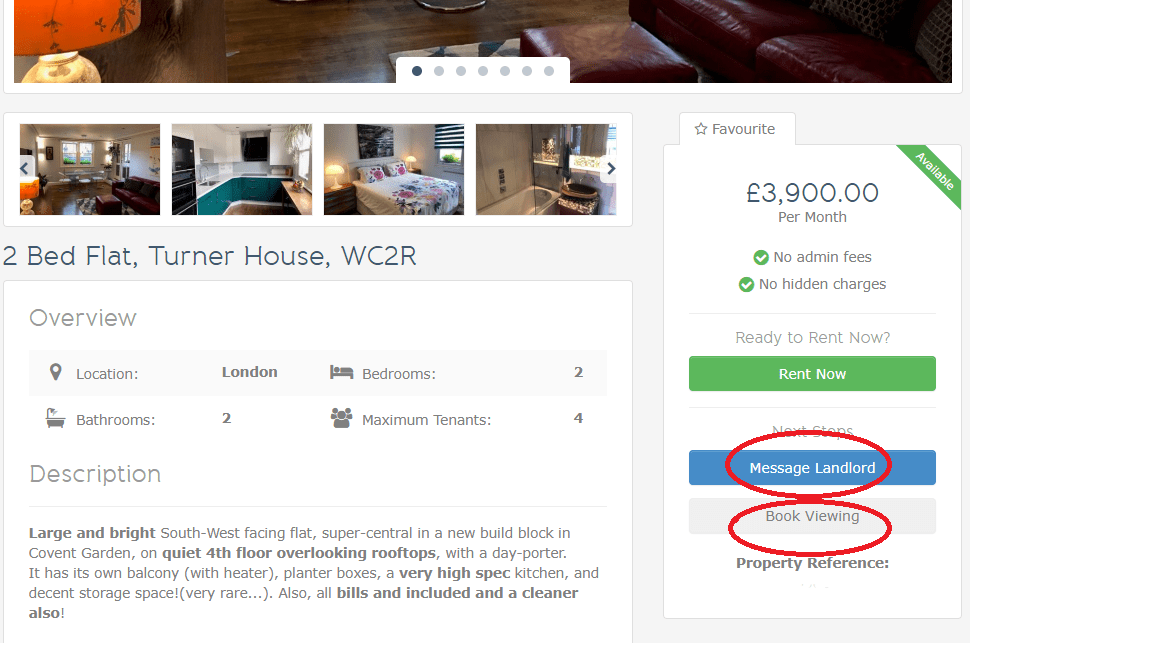The image size is (1152, 648).
Task: Click the bed icon next to Bedrooms
Action: click(340, 371)
